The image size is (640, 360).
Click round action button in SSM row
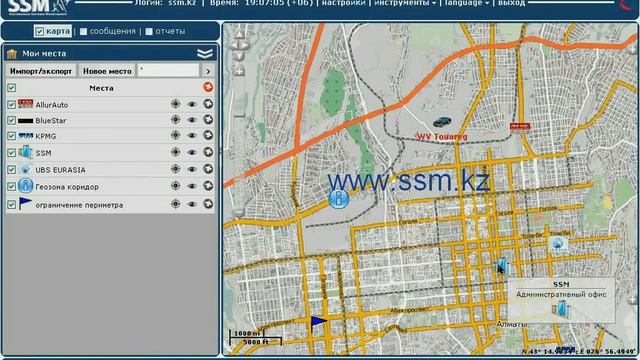tap(208, 152)
